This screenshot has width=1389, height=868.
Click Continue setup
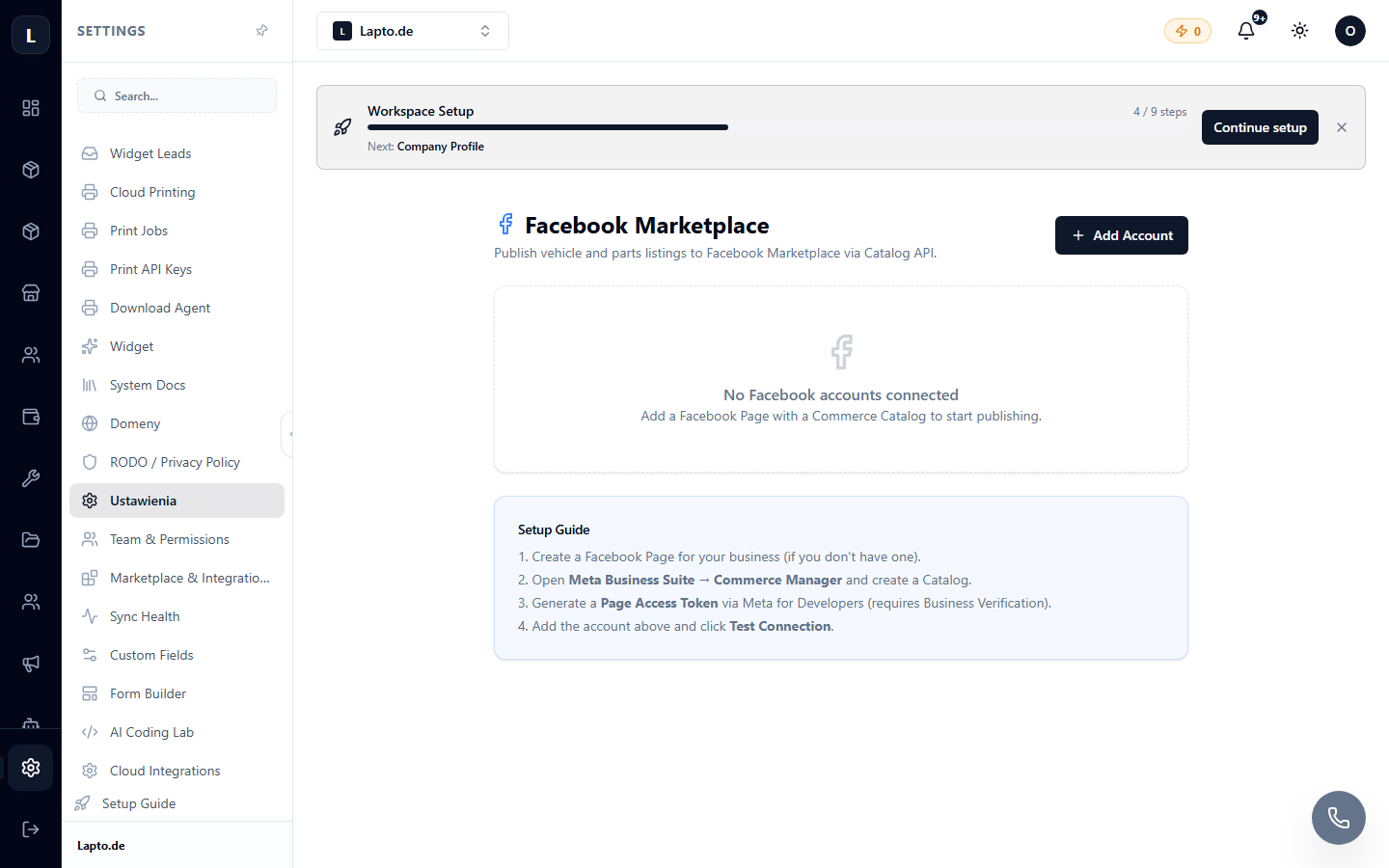1260,127
